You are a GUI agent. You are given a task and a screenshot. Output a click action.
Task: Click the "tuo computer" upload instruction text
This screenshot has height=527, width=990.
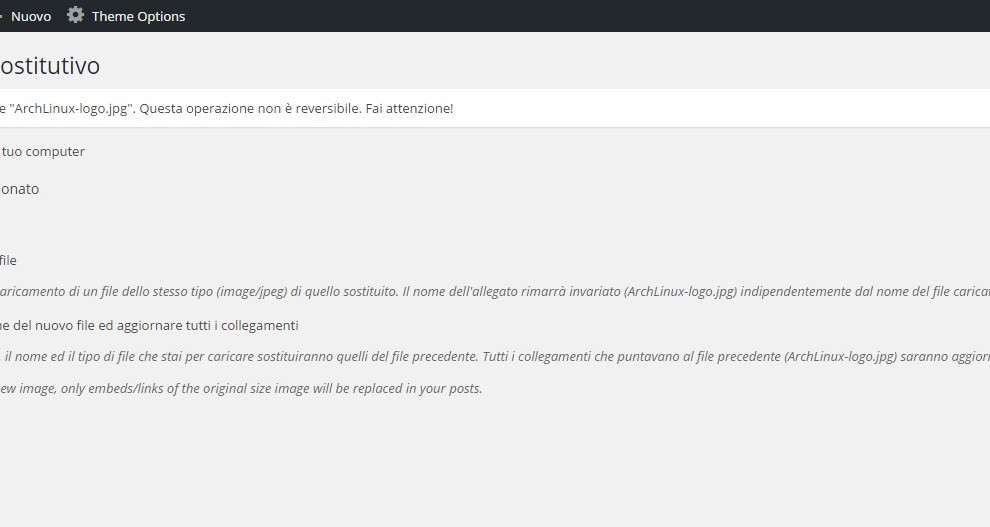tap(43, 152)
